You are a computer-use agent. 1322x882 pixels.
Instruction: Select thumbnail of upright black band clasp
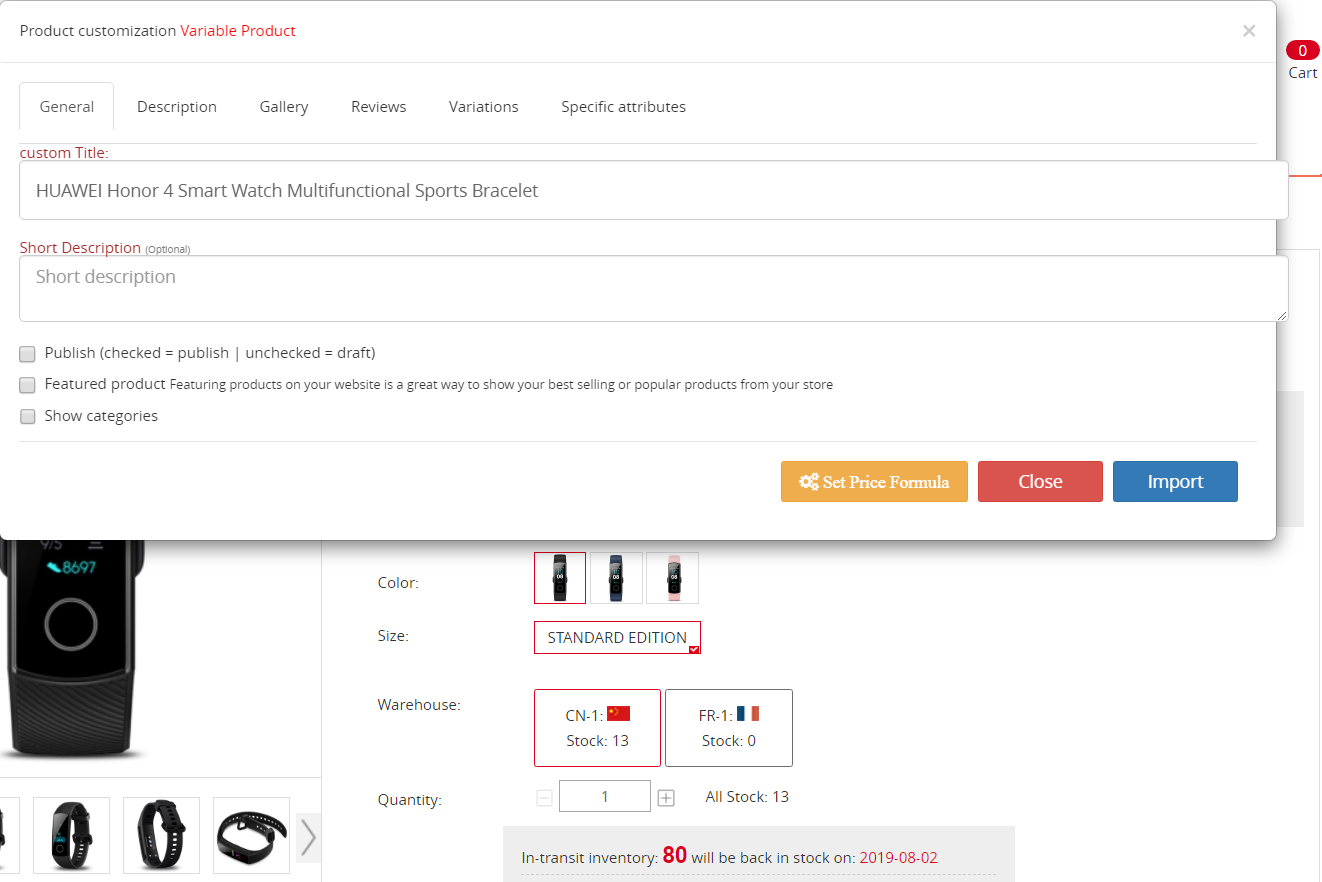point(161,835)
